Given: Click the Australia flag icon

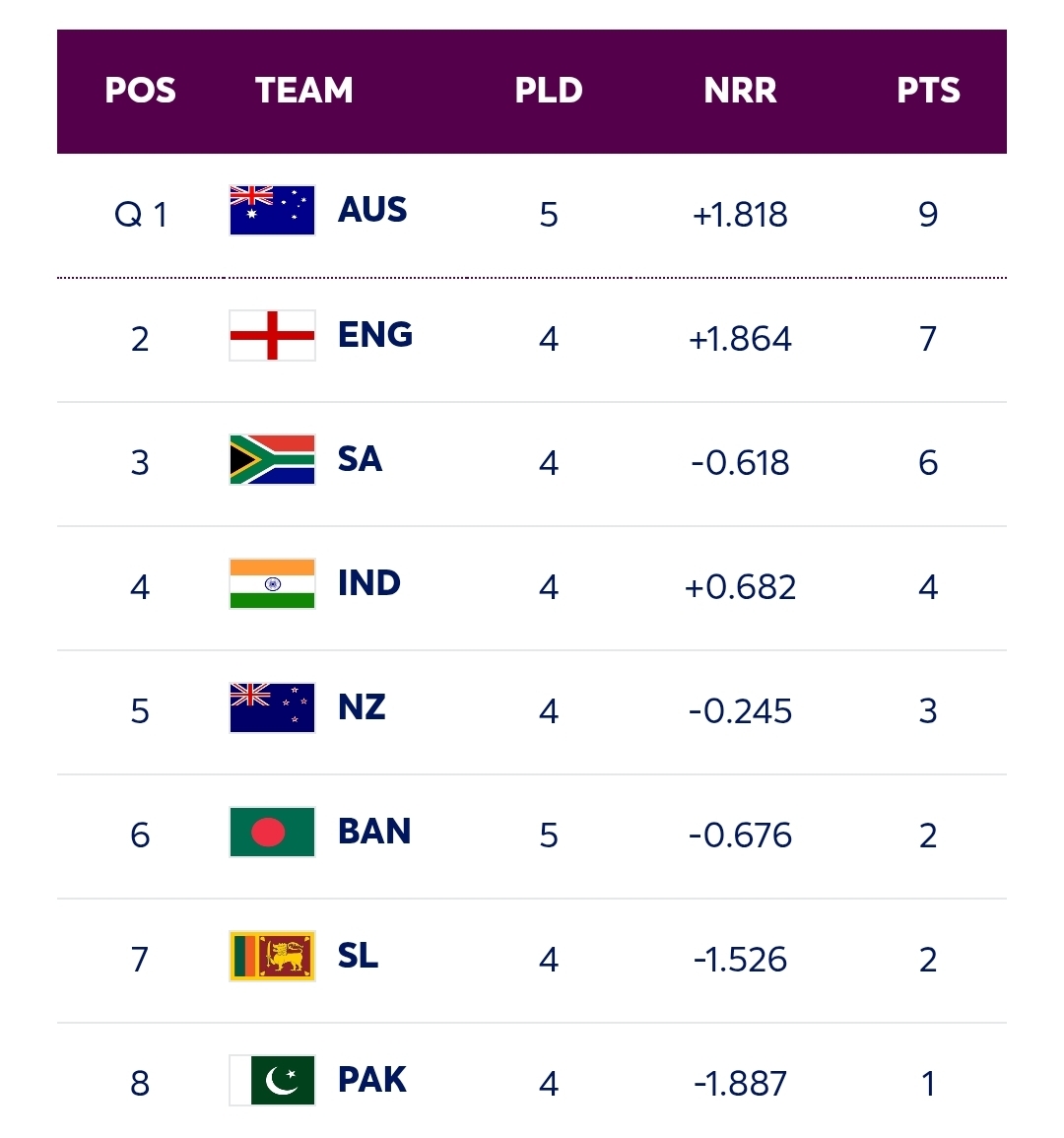Looking at the screenshot, I should coord(272,211).
